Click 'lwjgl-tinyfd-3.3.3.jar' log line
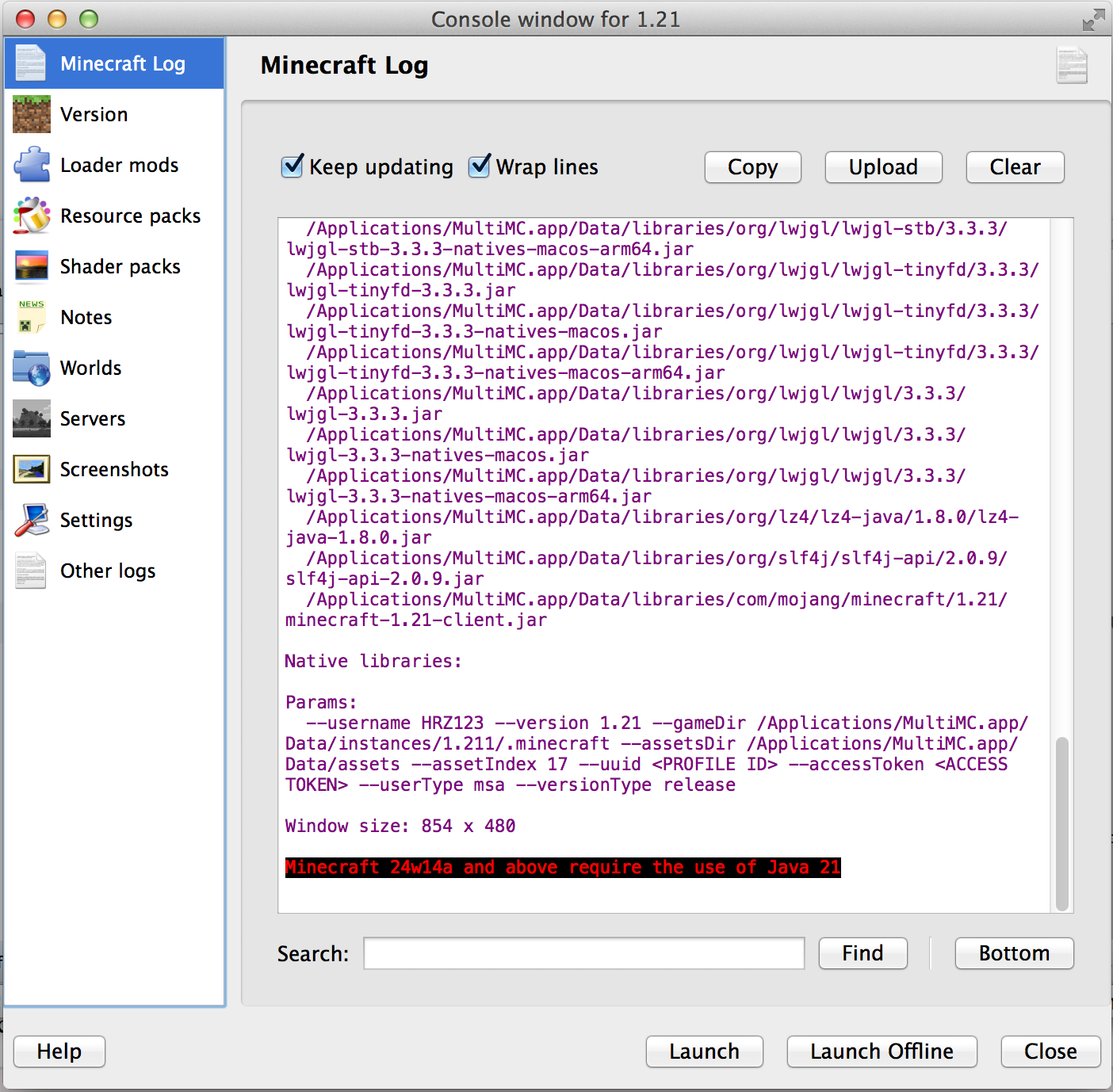The width and height of the screenshot is (1113, 1092). point(400,290)
